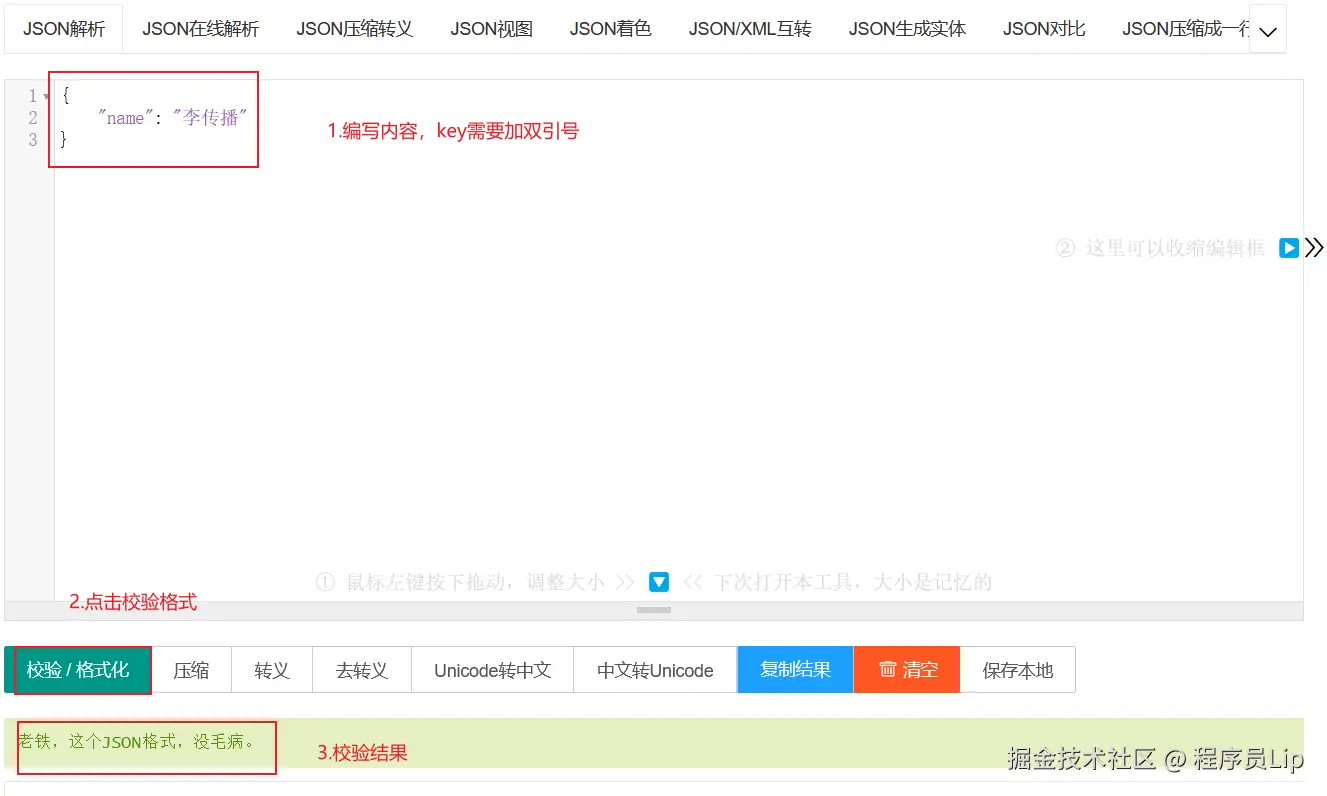Screen dimensions: 1327x796
Task: Click the 去转义 button
Action: (x=362, y=670)
